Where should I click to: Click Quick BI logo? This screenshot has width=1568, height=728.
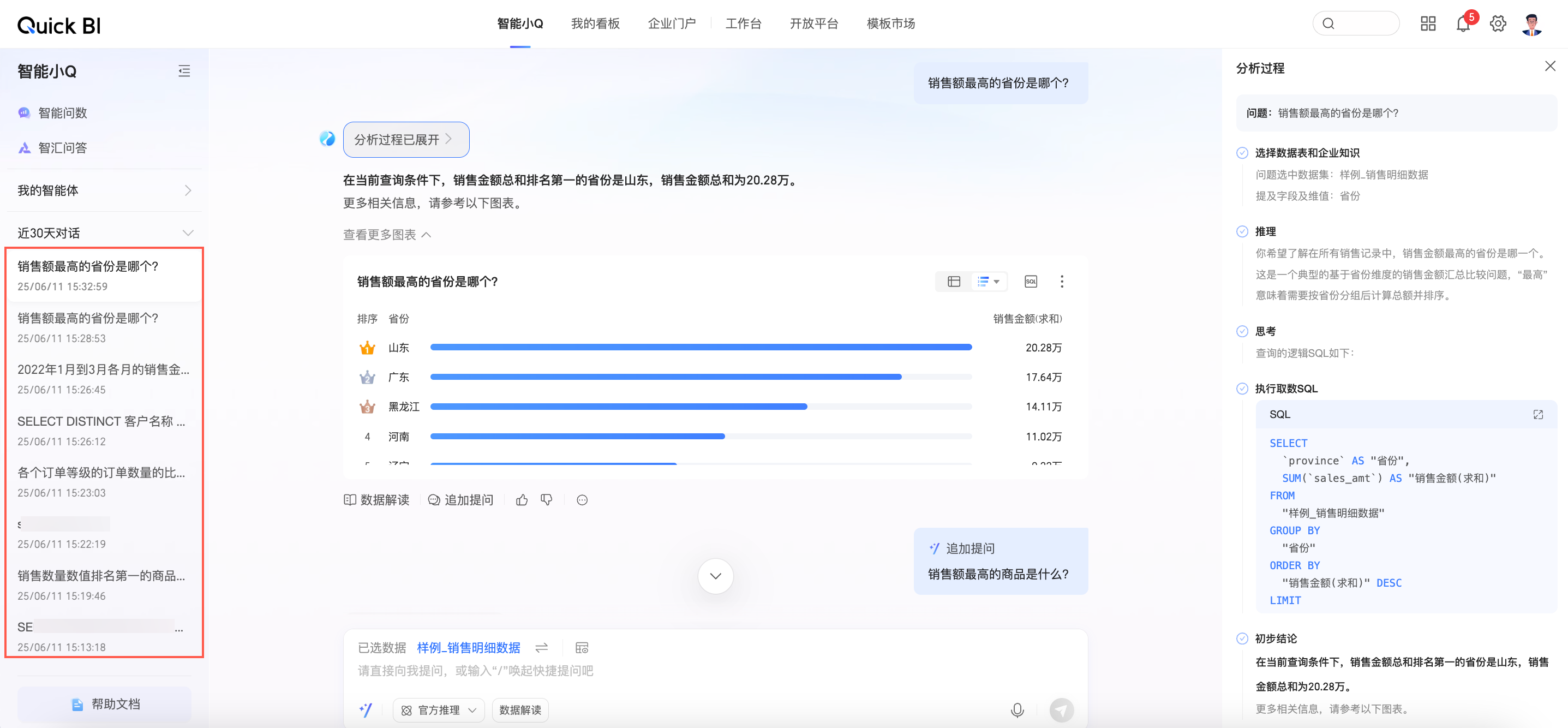click(59, 26)
